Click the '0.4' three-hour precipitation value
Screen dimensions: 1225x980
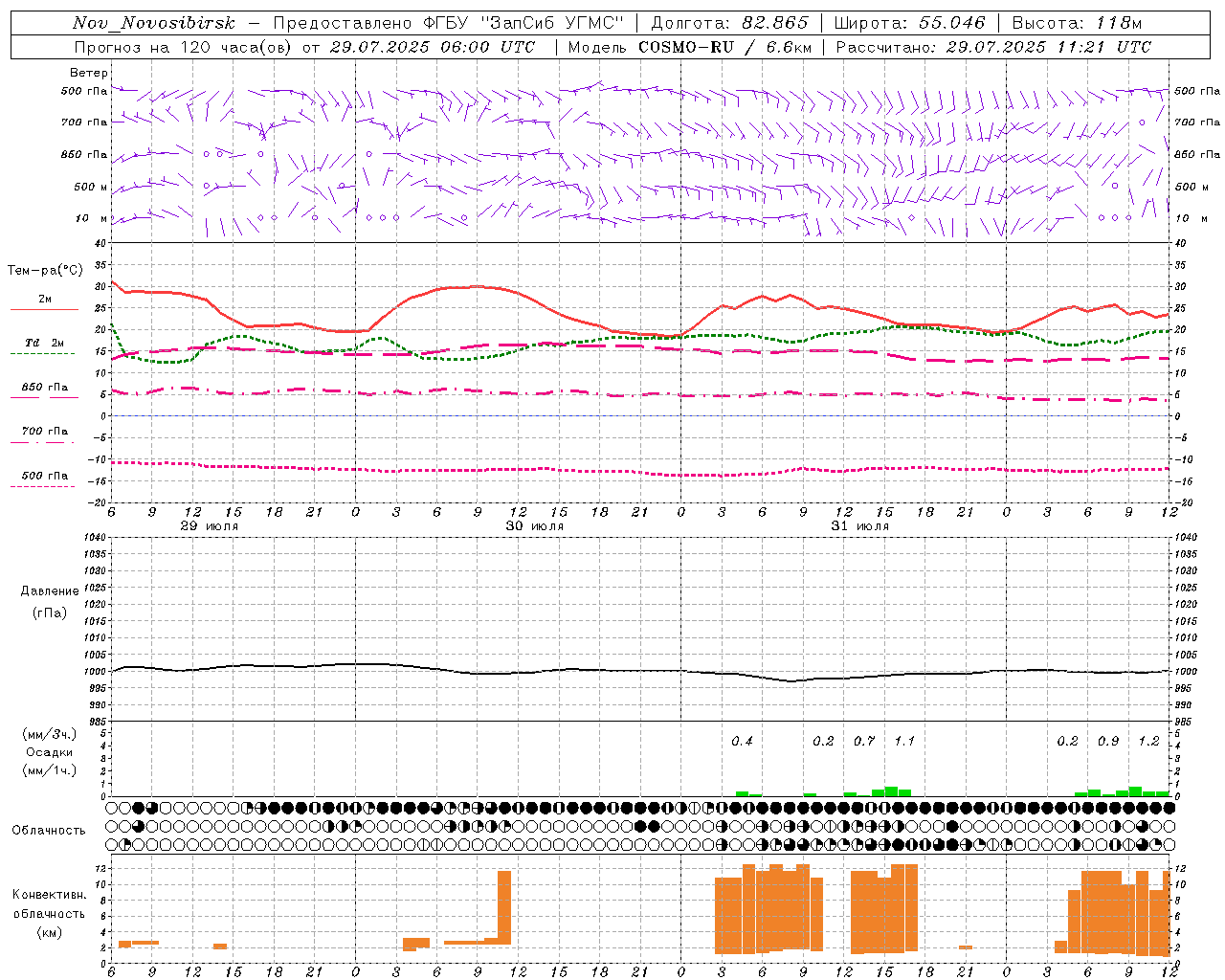click(742, 741)
